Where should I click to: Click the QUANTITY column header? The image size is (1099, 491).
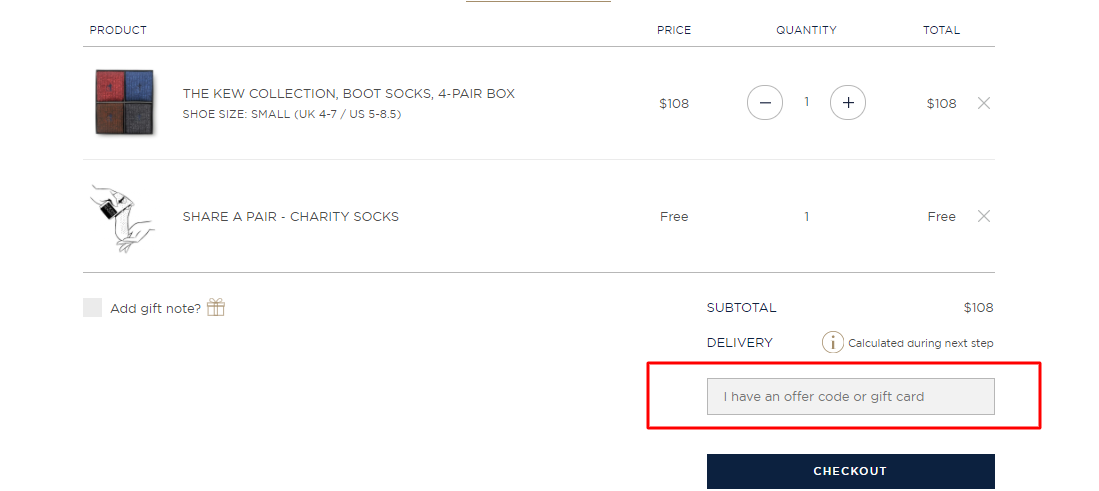pos(806,30)
